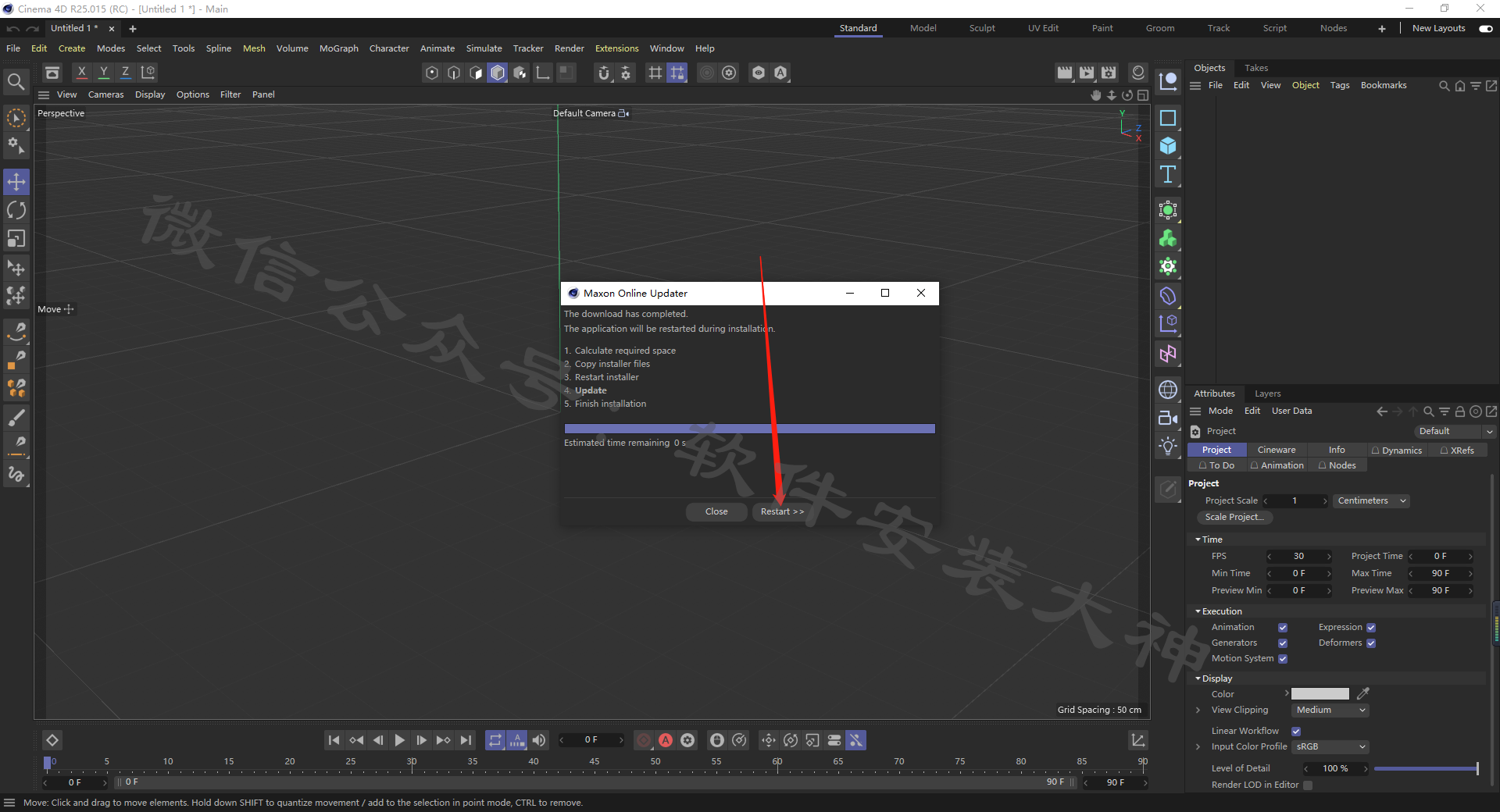
Task: Expand the Input Color Profile arrow
Action: coord(1198,746)
